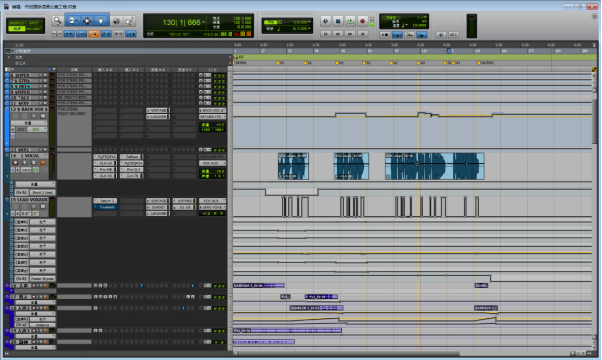This screenshot has width=602, height=360.
Task: Click the Play transport button
Action: (x=350, y=21)
